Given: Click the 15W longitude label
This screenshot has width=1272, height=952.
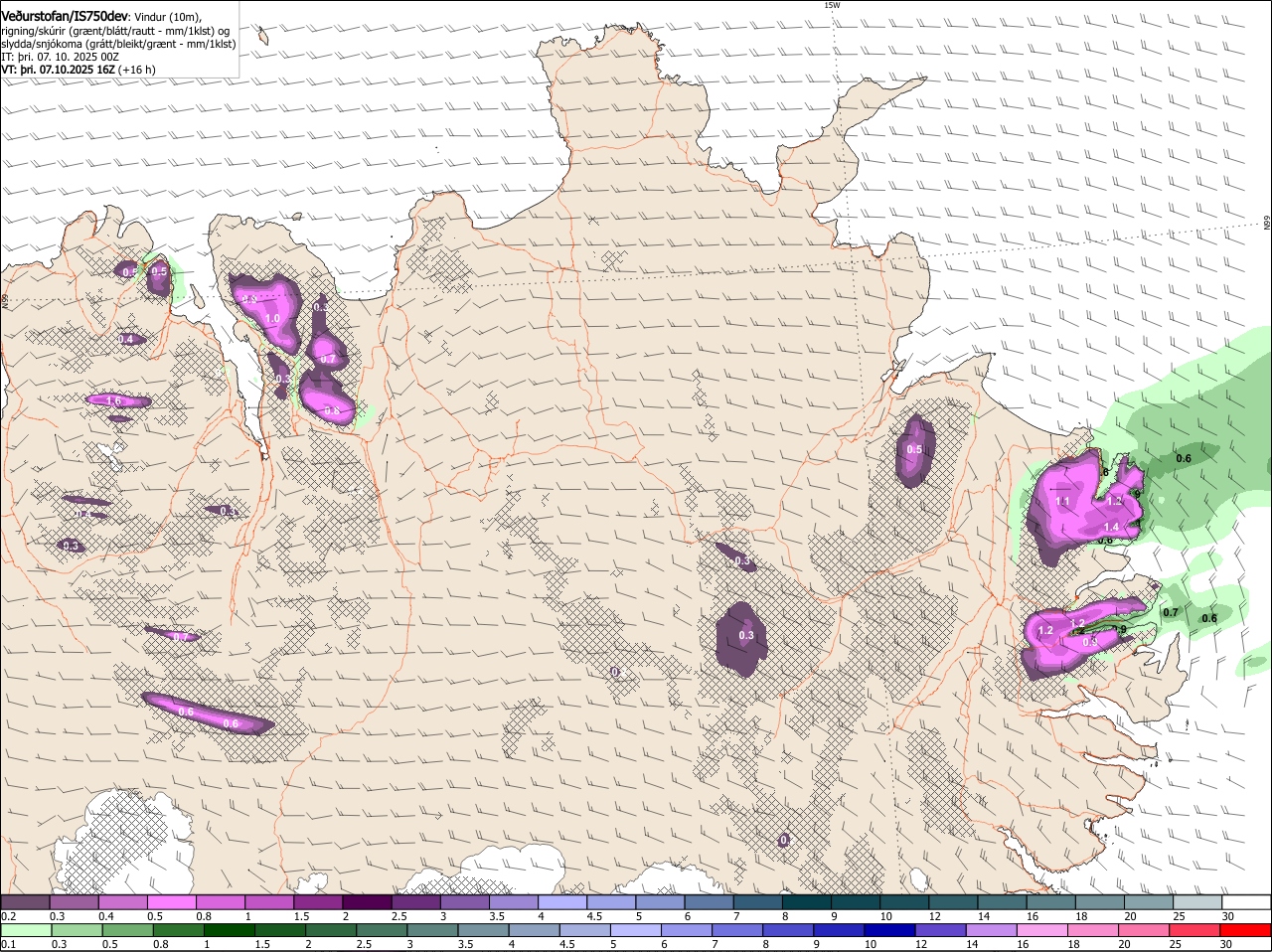Looking at the screenshot, I should (x=833, y=5).
